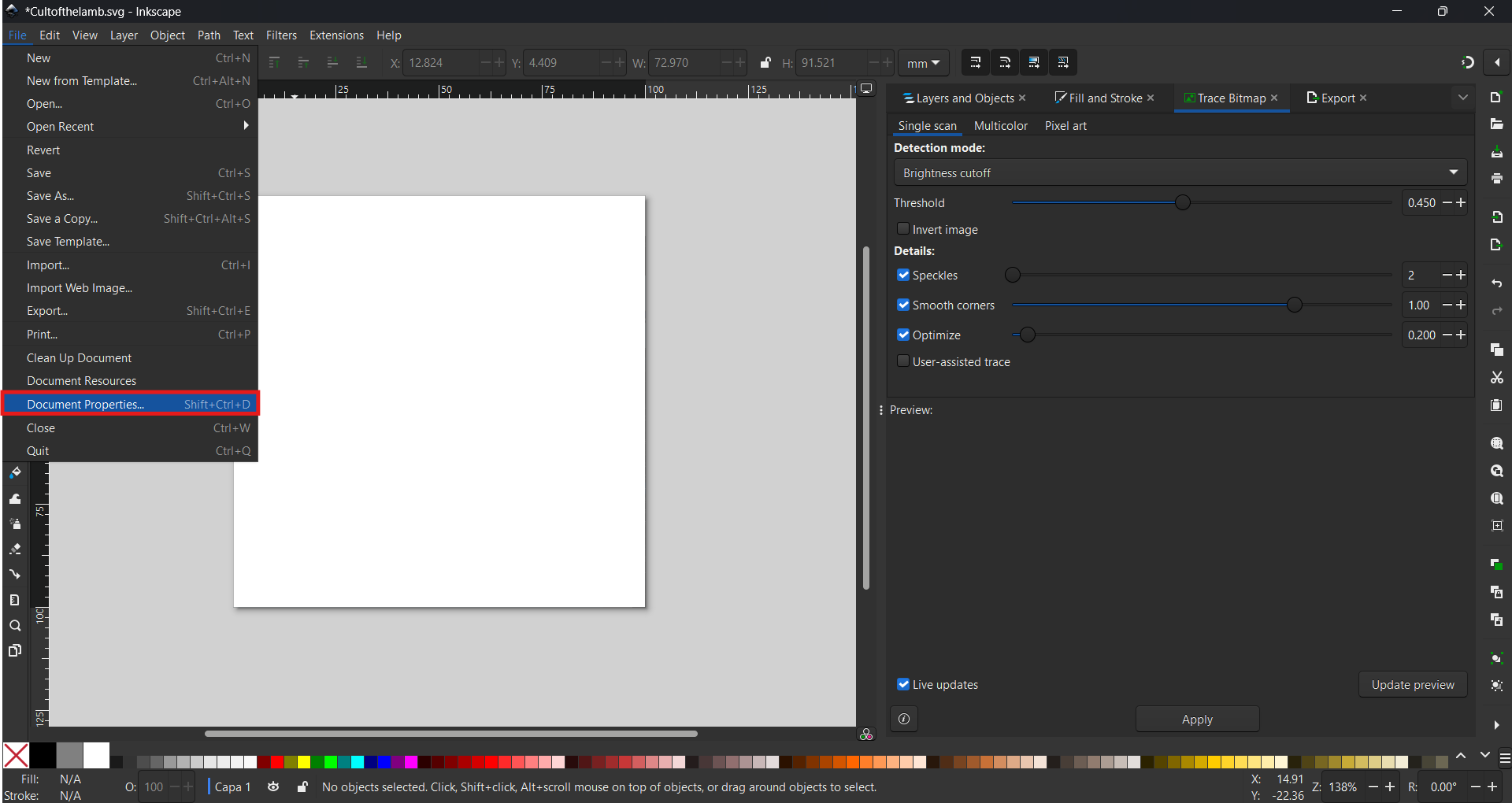Click the Update preview button
Image resolution: width=1512 pixels, height=803 pixels.
(x=1413, y=684)
